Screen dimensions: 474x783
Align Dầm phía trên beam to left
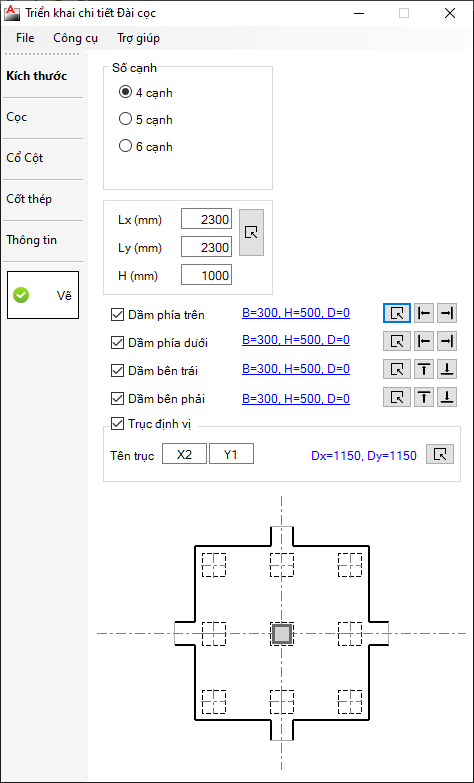(424, 313)
